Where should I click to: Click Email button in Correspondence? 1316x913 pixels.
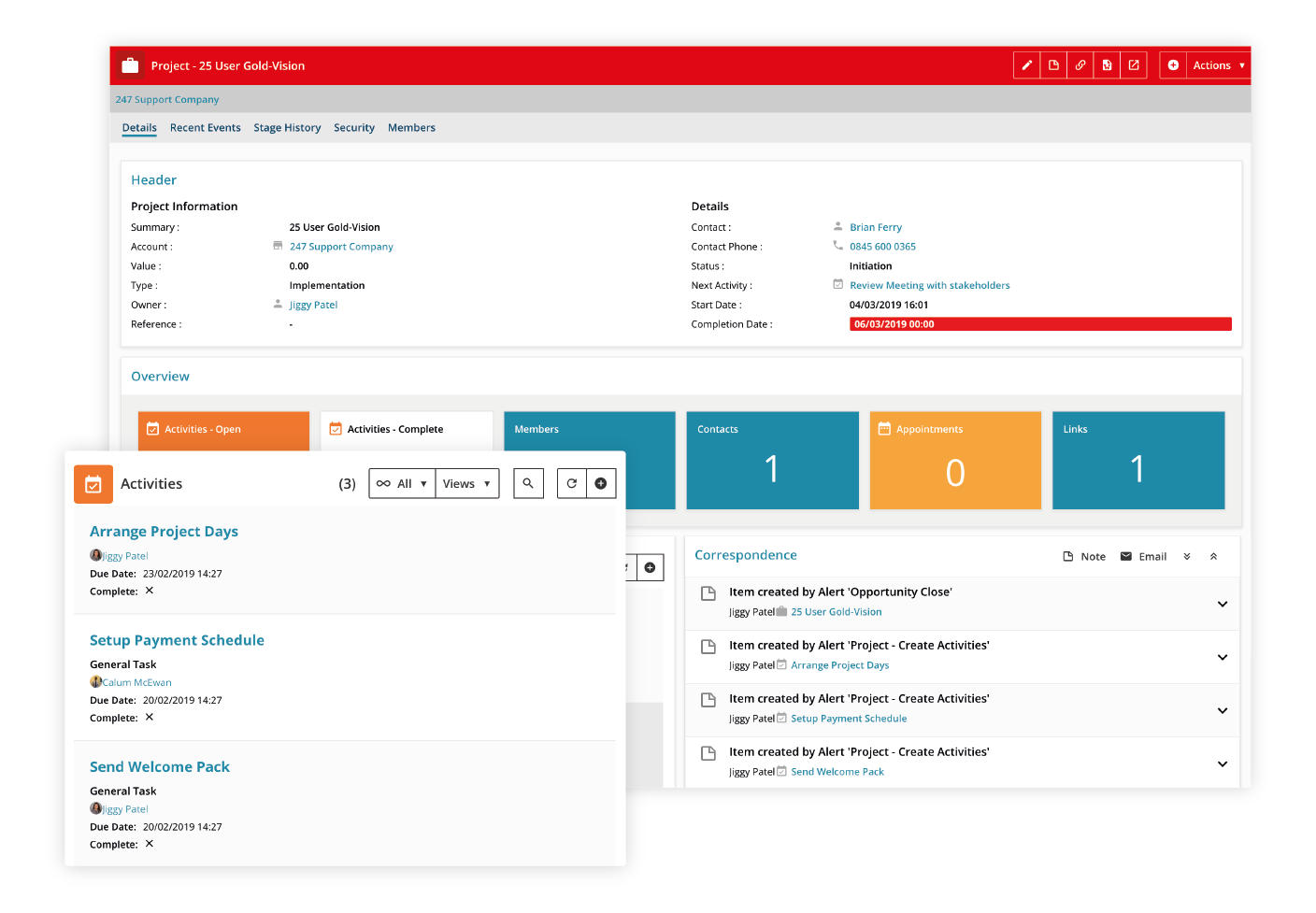tap(1143, 557)
